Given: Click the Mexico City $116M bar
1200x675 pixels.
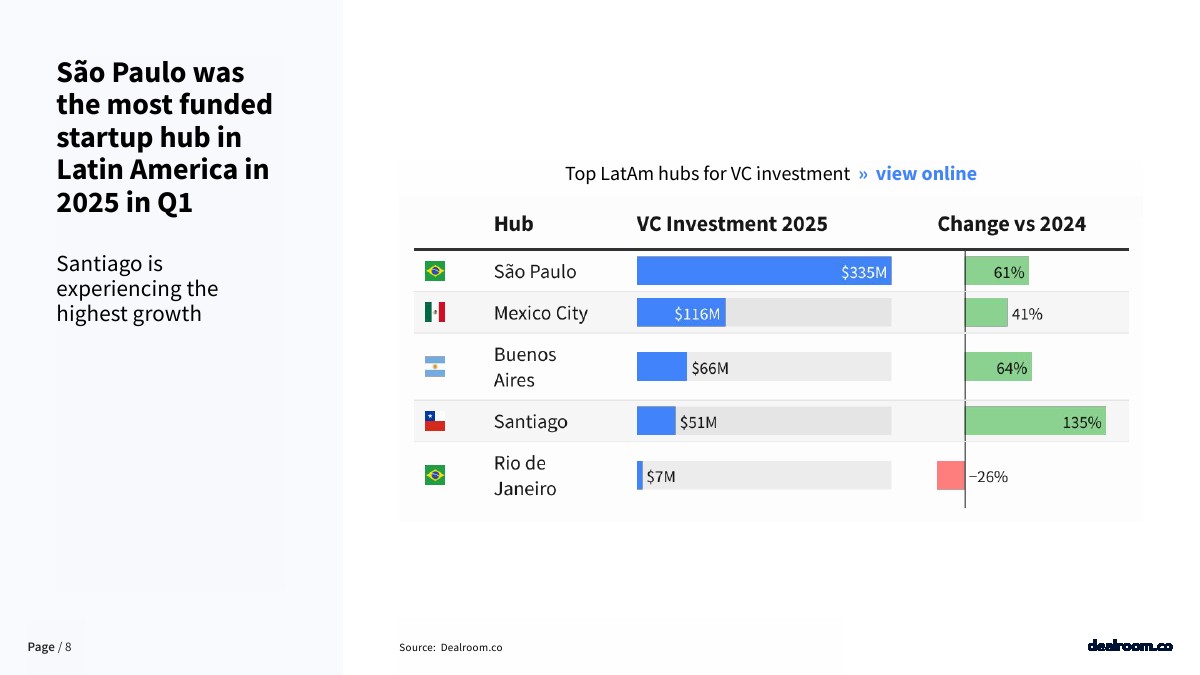Looking at the screenshot, I should point(681,313).
